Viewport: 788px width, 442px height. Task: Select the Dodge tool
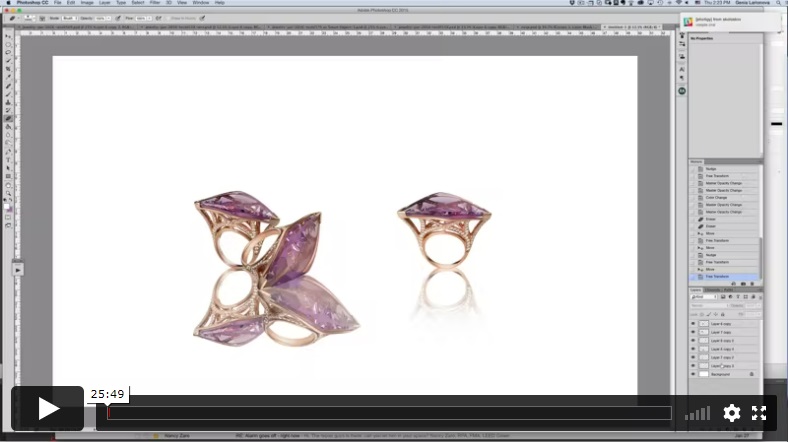pyautogui.click(x=9, y=143)
